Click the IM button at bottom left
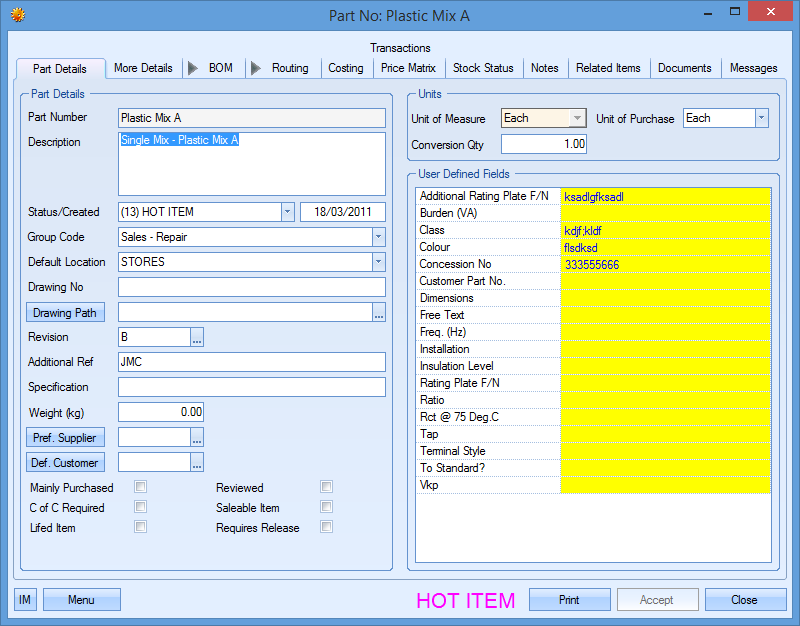The height and width of the screenshot is (626, 800). tap(25, 600)
